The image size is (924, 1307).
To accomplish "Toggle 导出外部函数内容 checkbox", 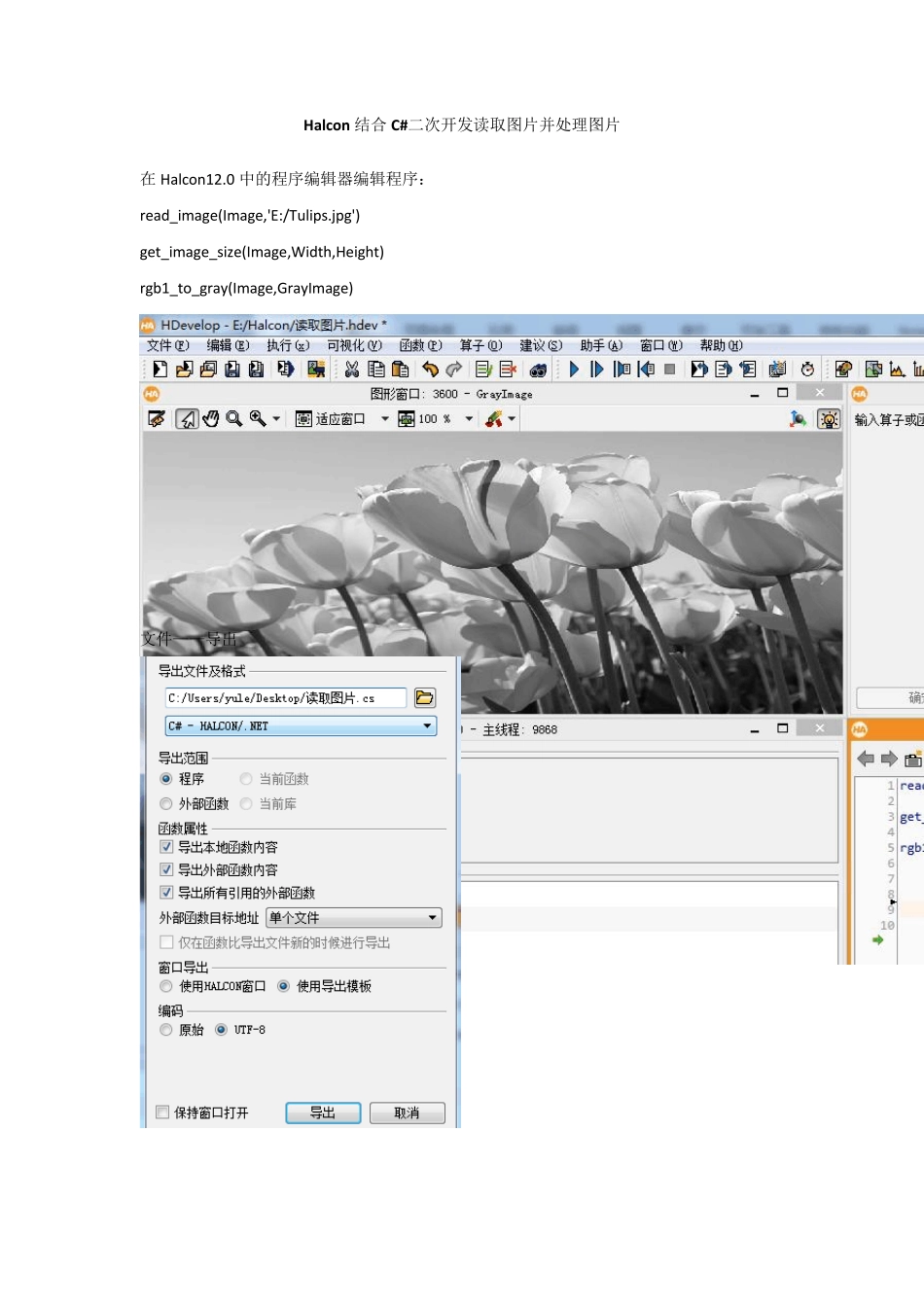I will point(166,869).
